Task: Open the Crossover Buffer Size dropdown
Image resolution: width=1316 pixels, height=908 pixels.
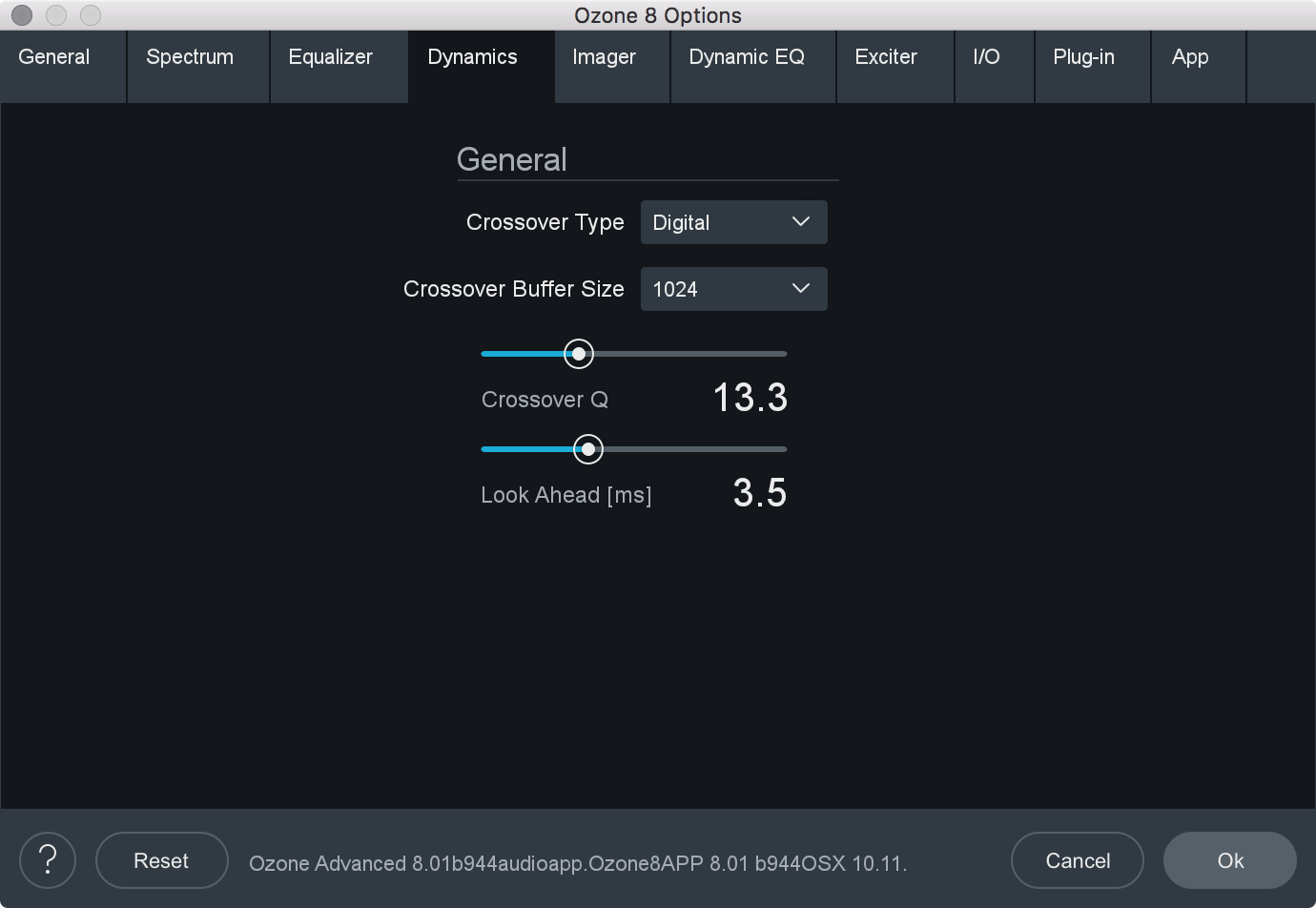Action: click(733, 289)
